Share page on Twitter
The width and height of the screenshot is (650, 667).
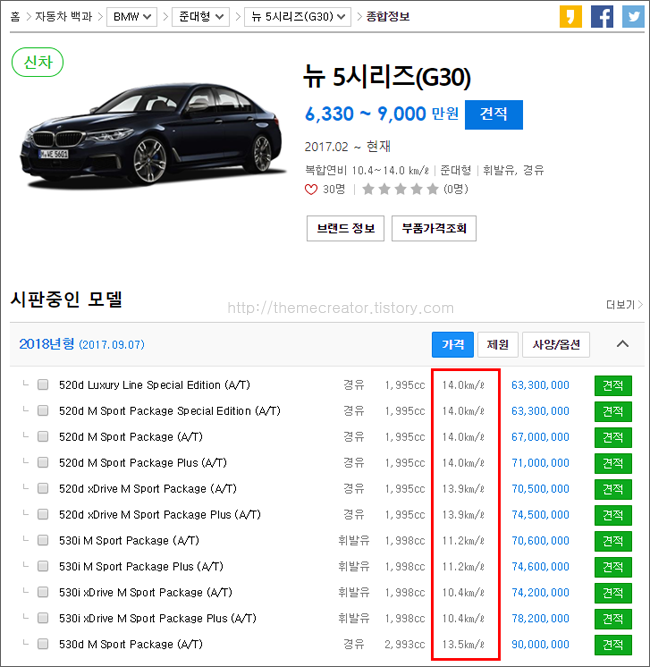pos(633,17)
